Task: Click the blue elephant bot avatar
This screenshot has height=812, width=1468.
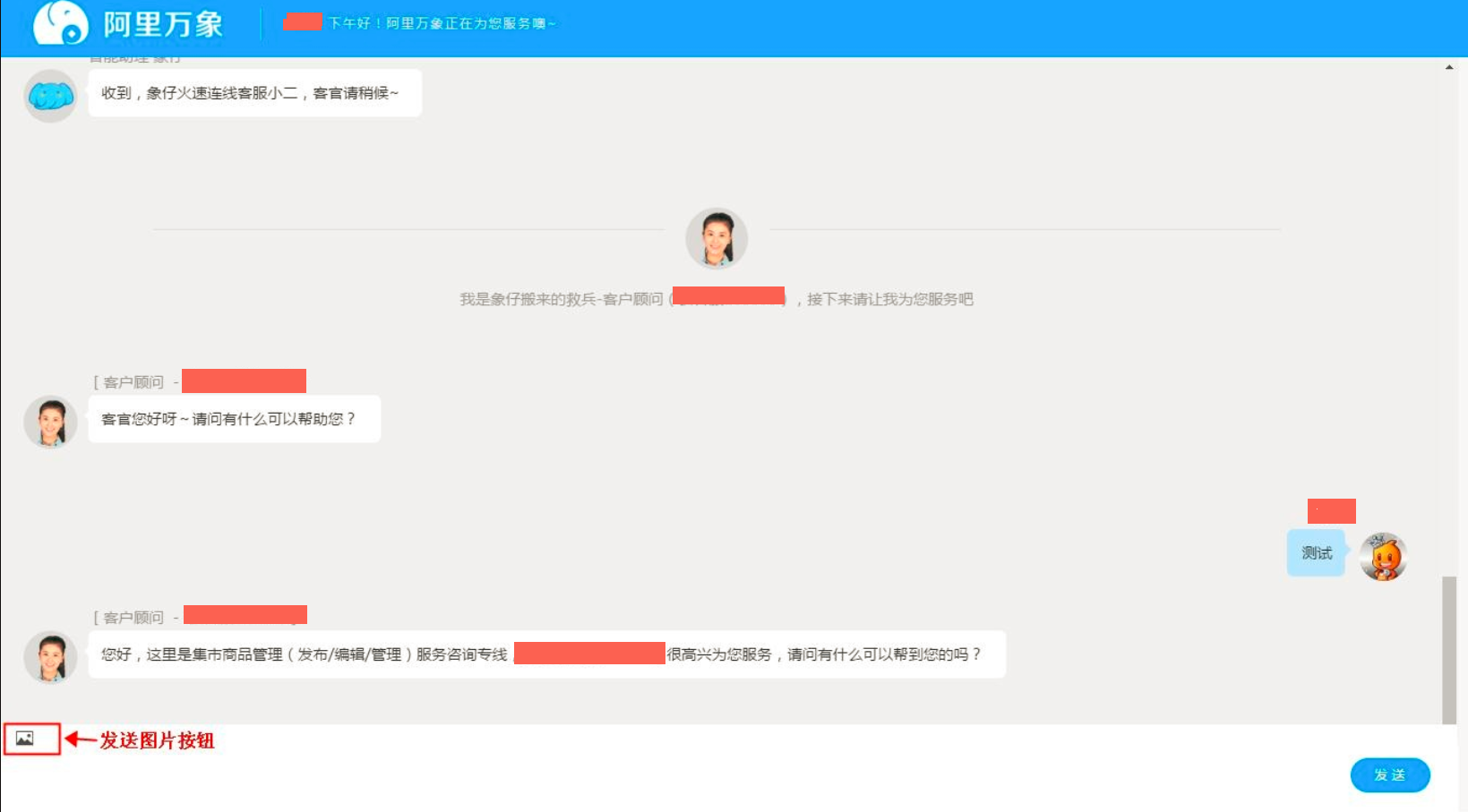Action: pos(50,96)
